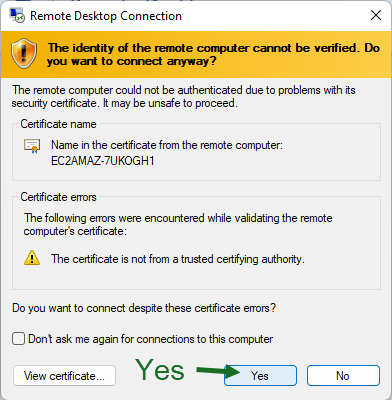Click the identity cannot be verified banner text

[213, 54]
